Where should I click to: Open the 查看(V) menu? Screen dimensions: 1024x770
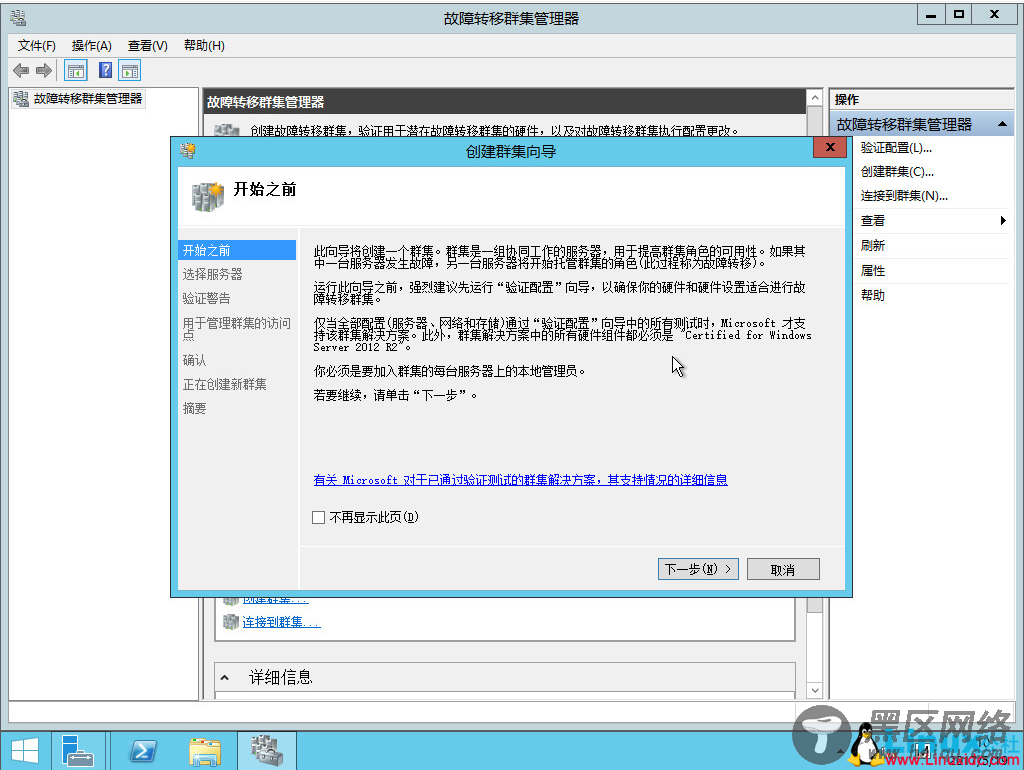148,45
